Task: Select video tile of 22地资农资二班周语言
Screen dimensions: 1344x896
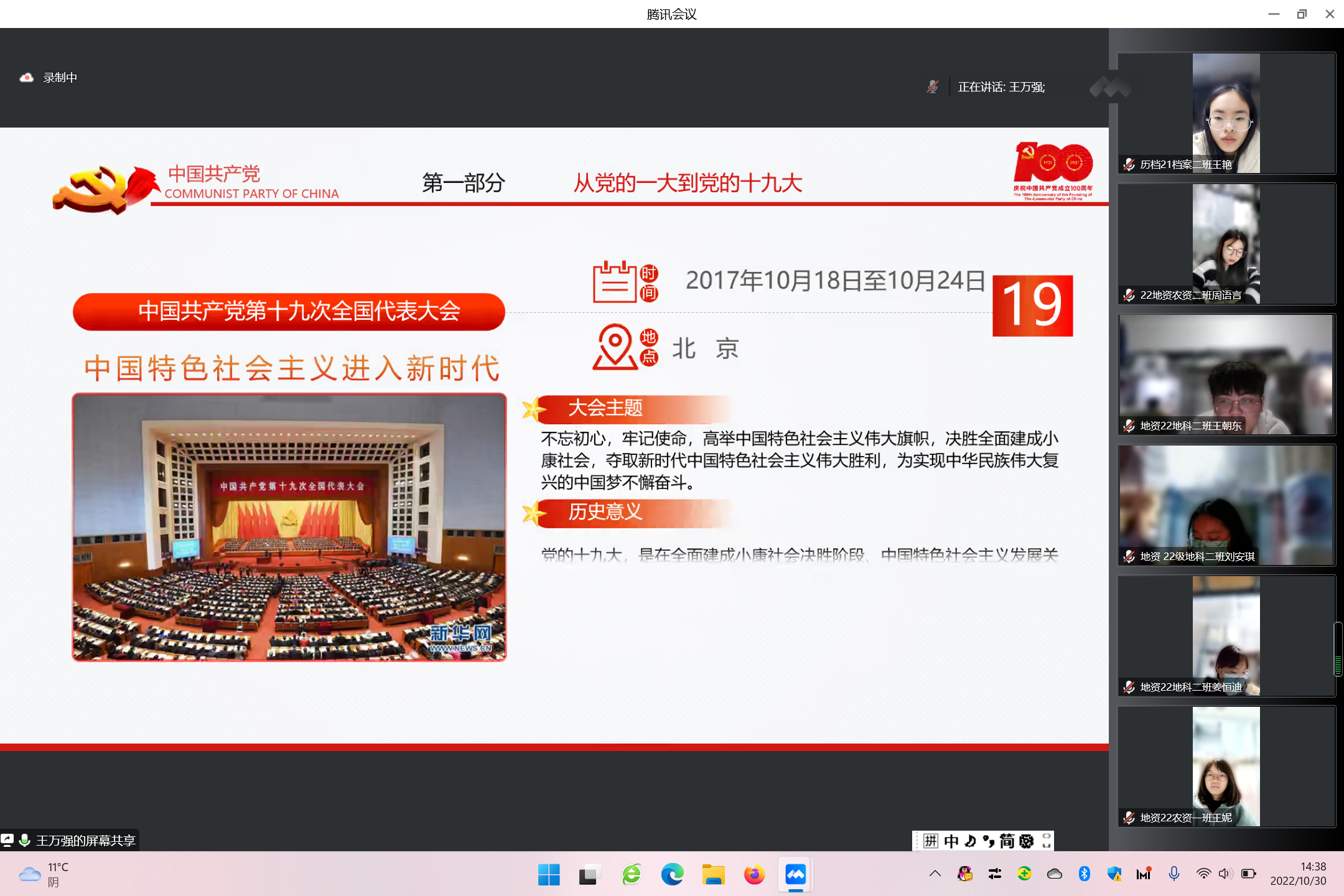Action: tap(1226, 244)
